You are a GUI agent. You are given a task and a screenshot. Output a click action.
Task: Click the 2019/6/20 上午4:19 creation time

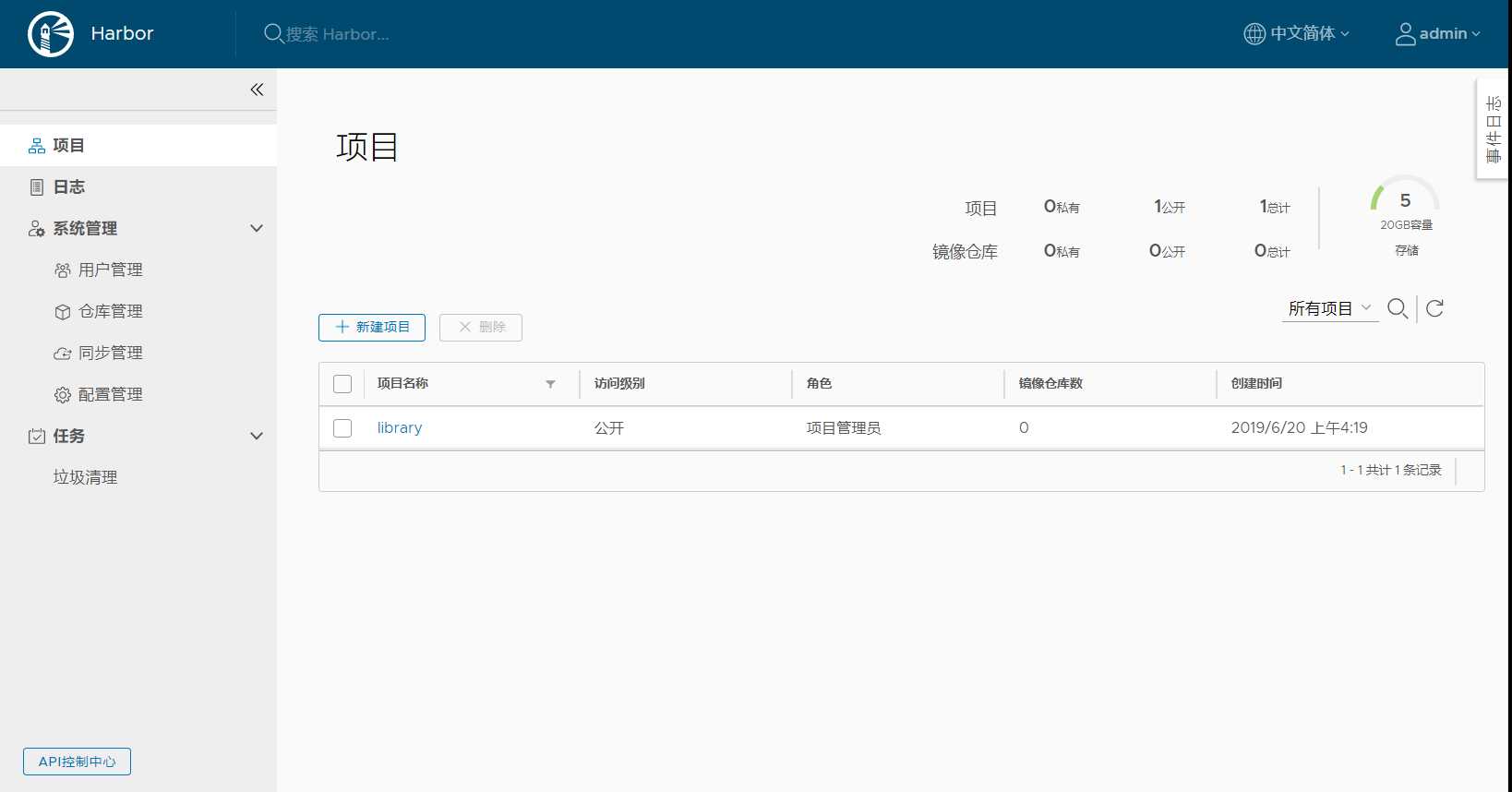1299,428
